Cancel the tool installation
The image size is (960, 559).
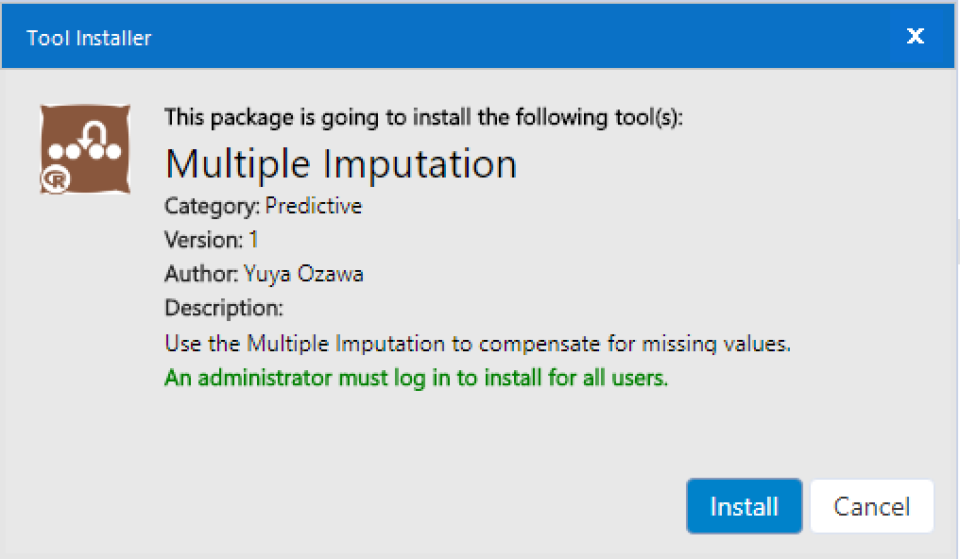871,506
